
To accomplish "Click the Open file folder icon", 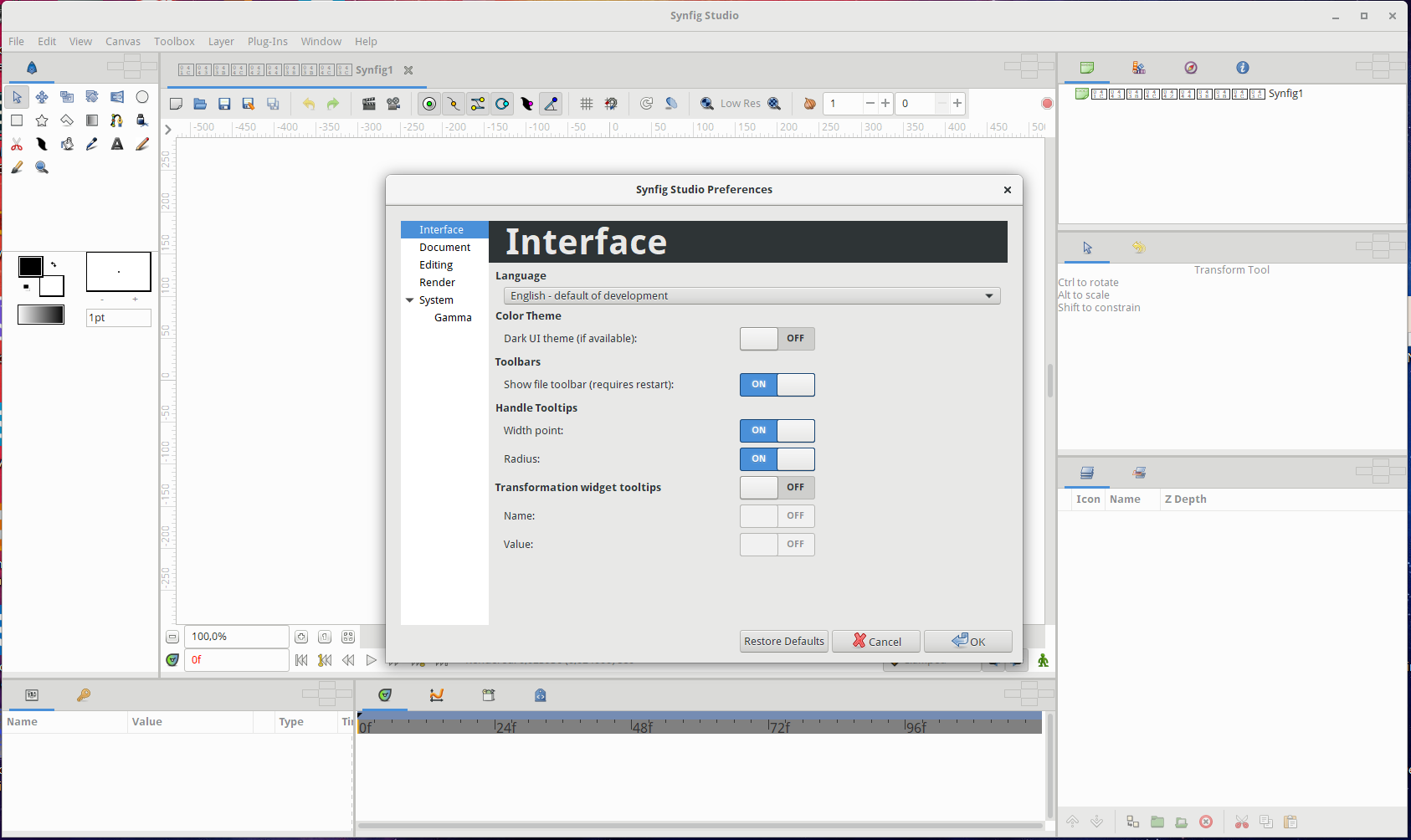I will pyautogui.click(x=200, y=104).
